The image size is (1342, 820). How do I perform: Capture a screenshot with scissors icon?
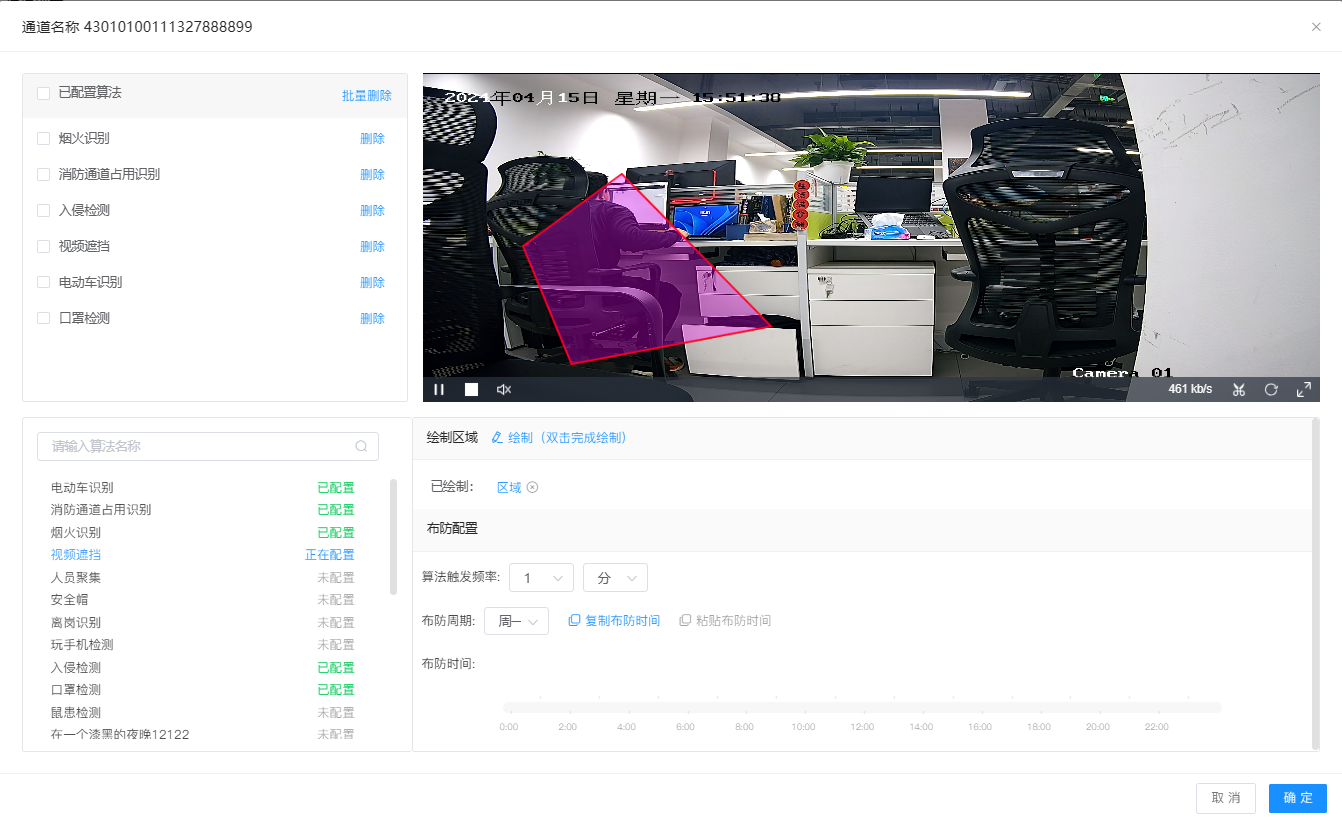pos(1239,390)
